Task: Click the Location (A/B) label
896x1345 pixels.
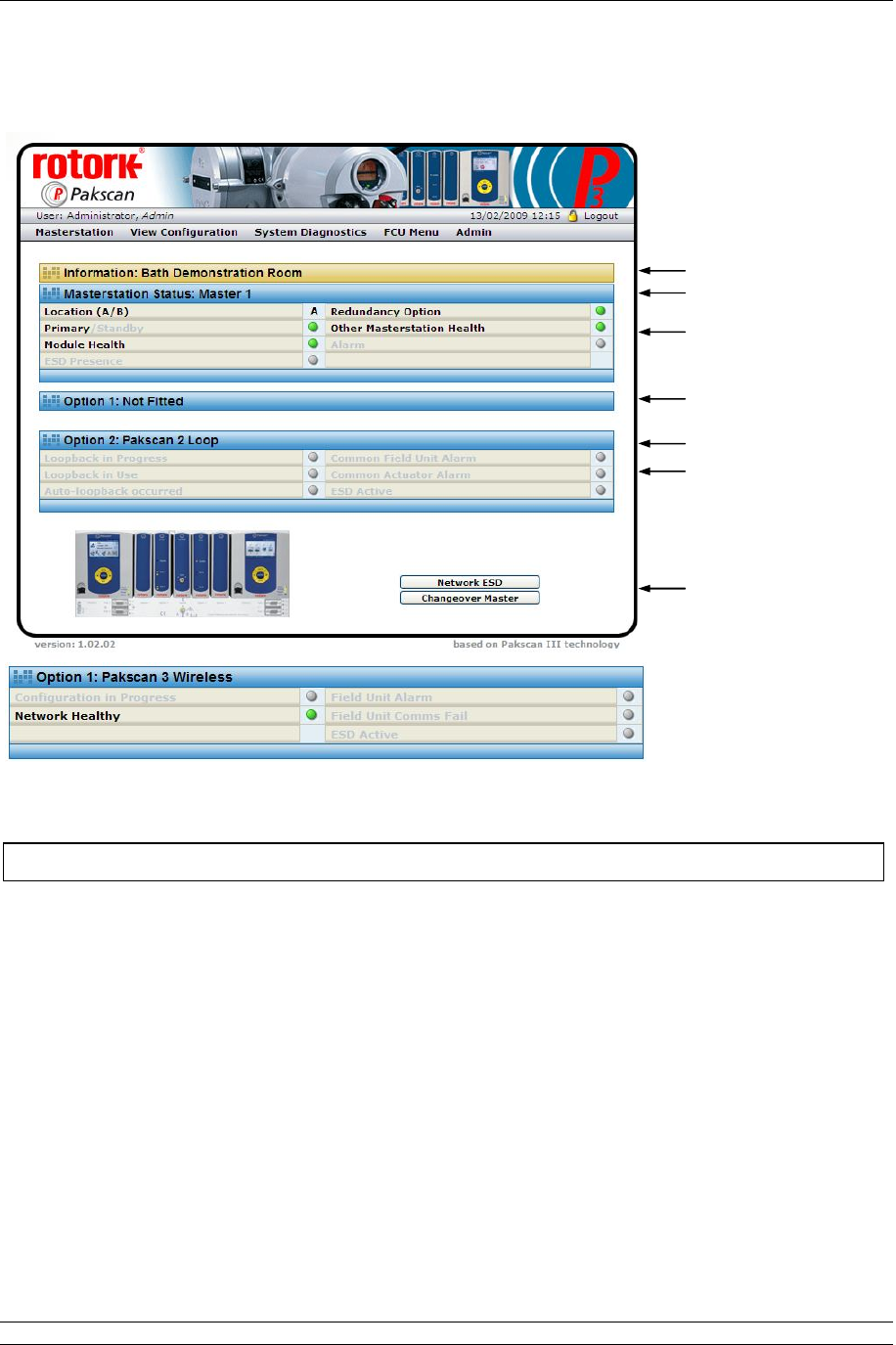Action: [x=86, y=312]
